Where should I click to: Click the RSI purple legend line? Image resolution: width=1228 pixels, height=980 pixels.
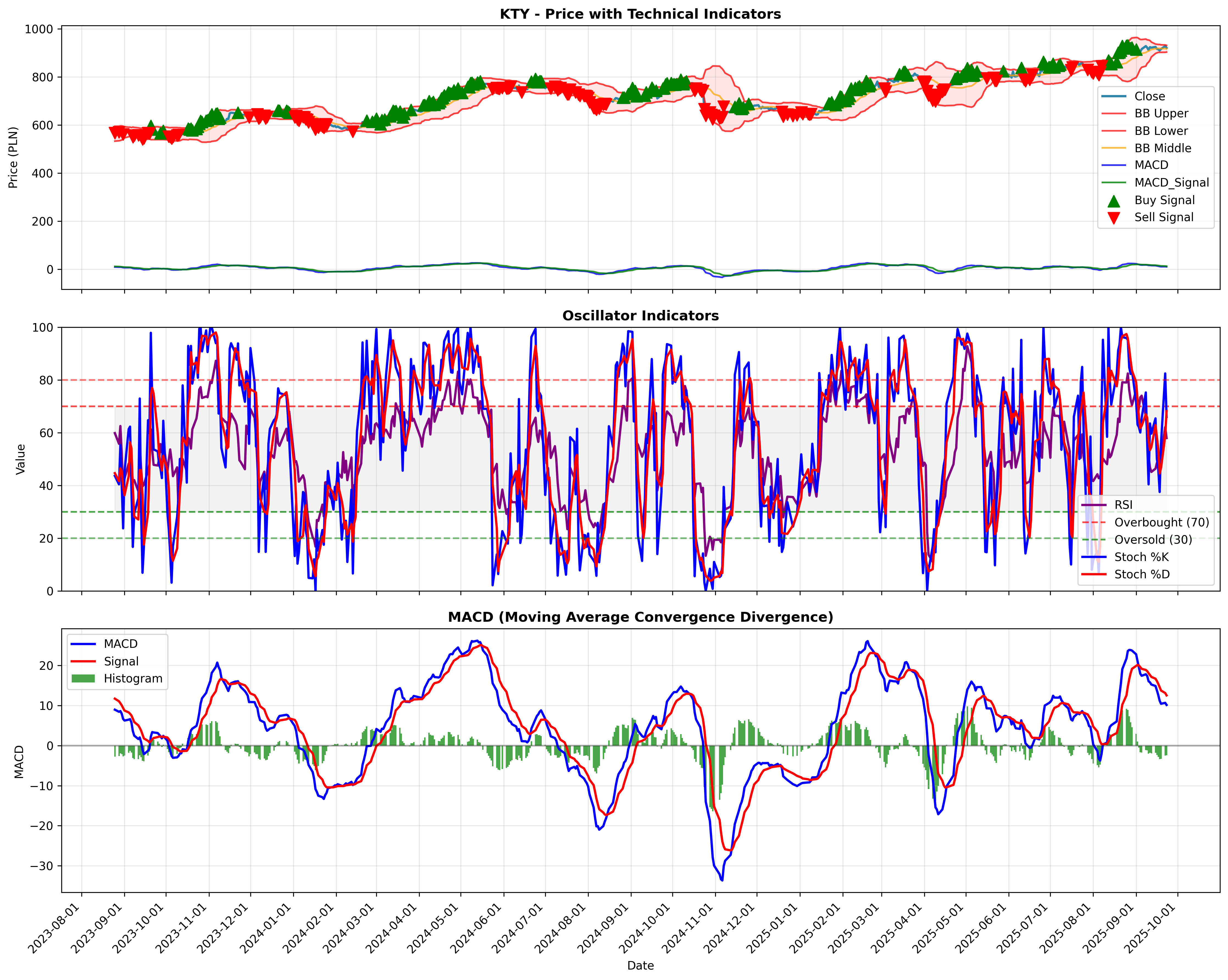(1094, 505)
